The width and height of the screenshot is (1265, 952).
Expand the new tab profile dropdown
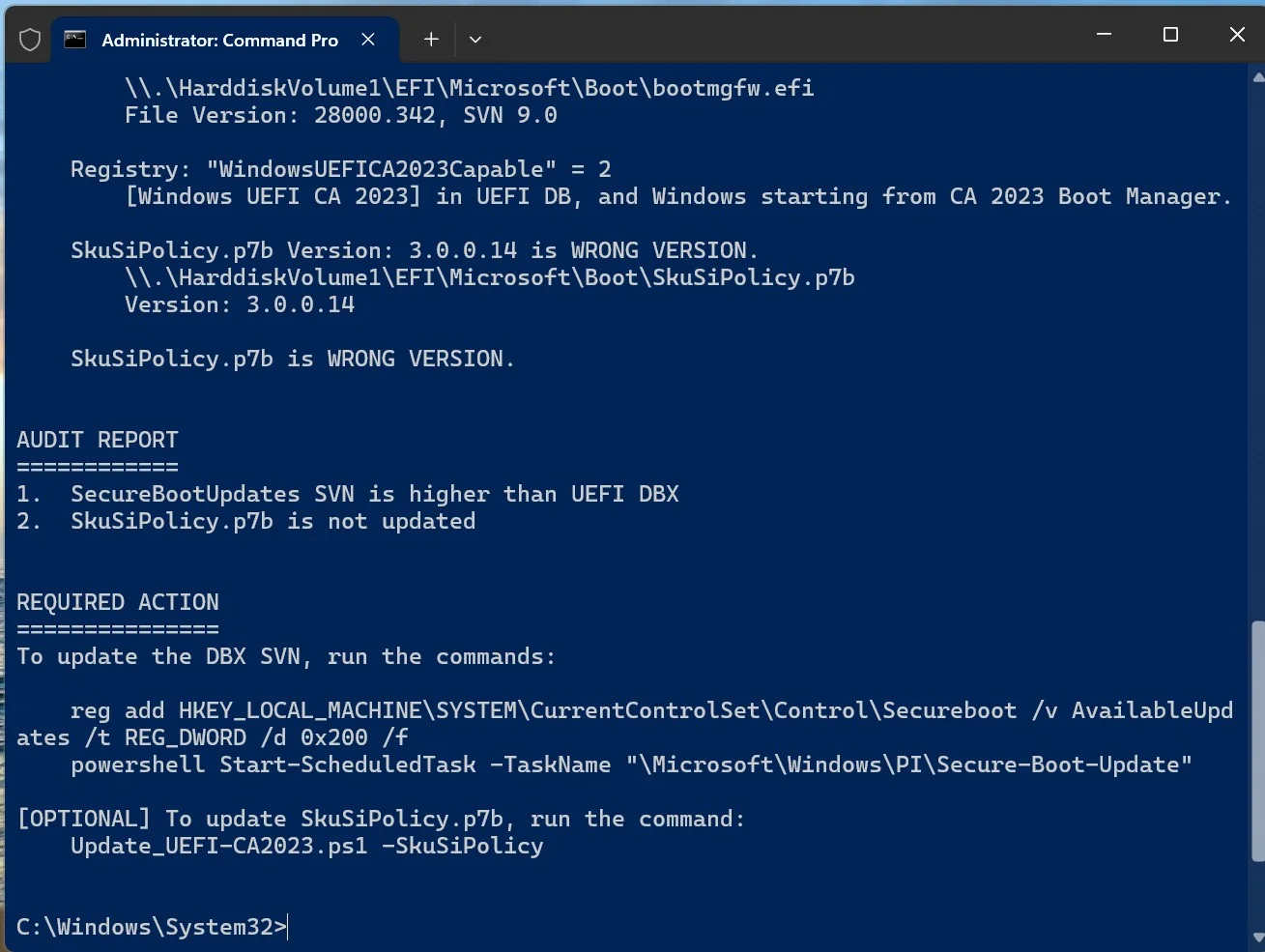[x=475, y=40]
